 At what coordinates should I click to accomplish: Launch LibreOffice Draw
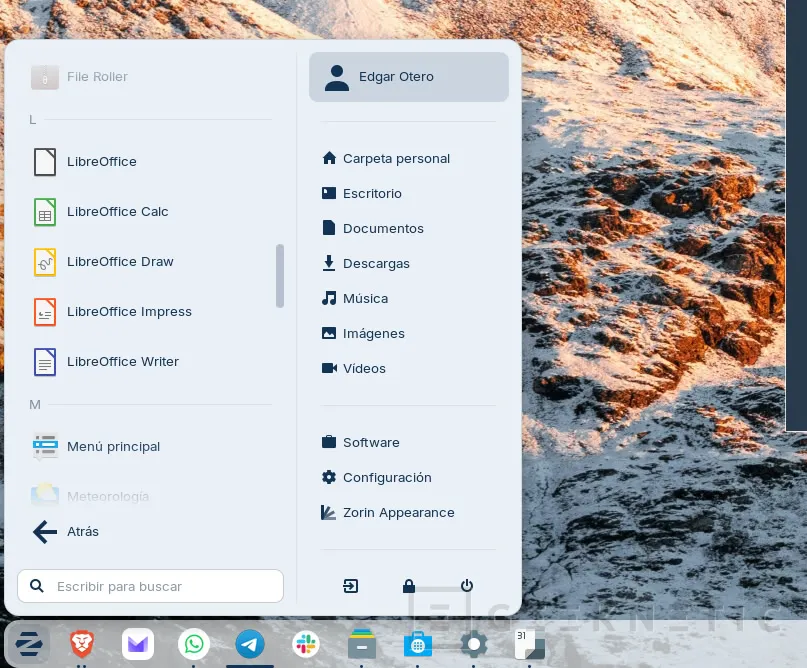[x=120, y=262]
